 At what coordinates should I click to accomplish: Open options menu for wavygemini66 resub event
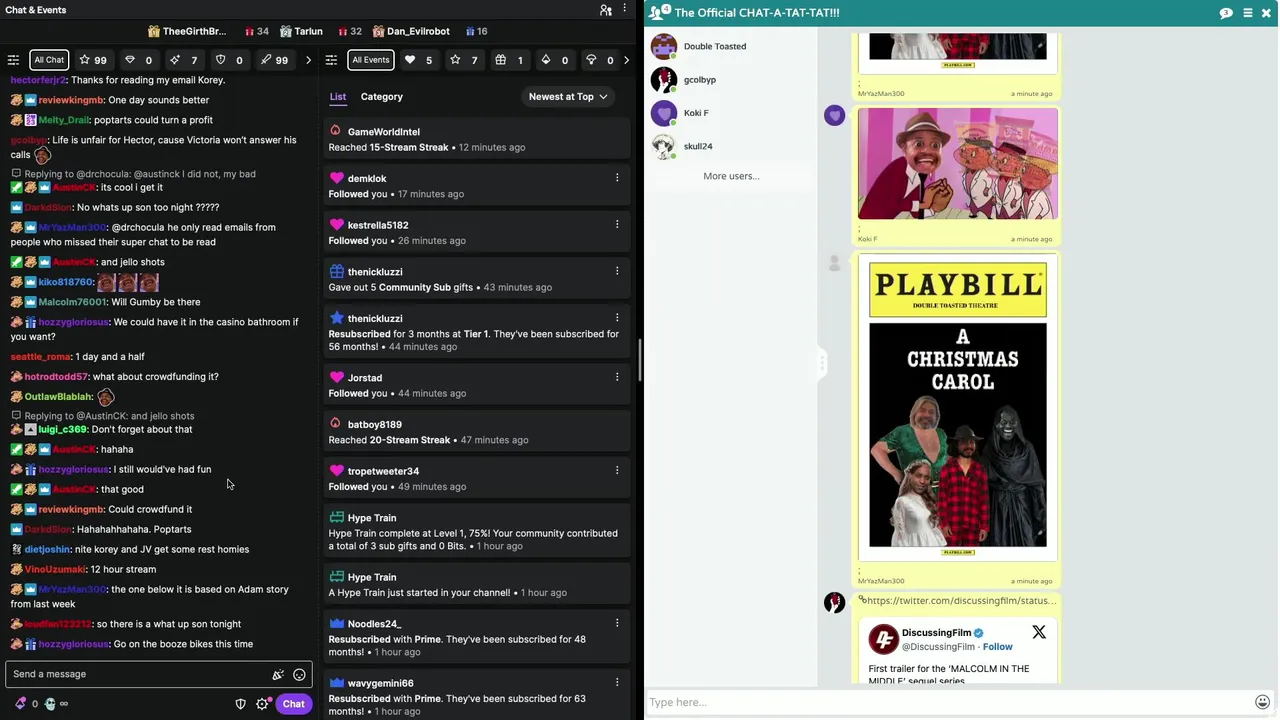click(x=617, y=682)
